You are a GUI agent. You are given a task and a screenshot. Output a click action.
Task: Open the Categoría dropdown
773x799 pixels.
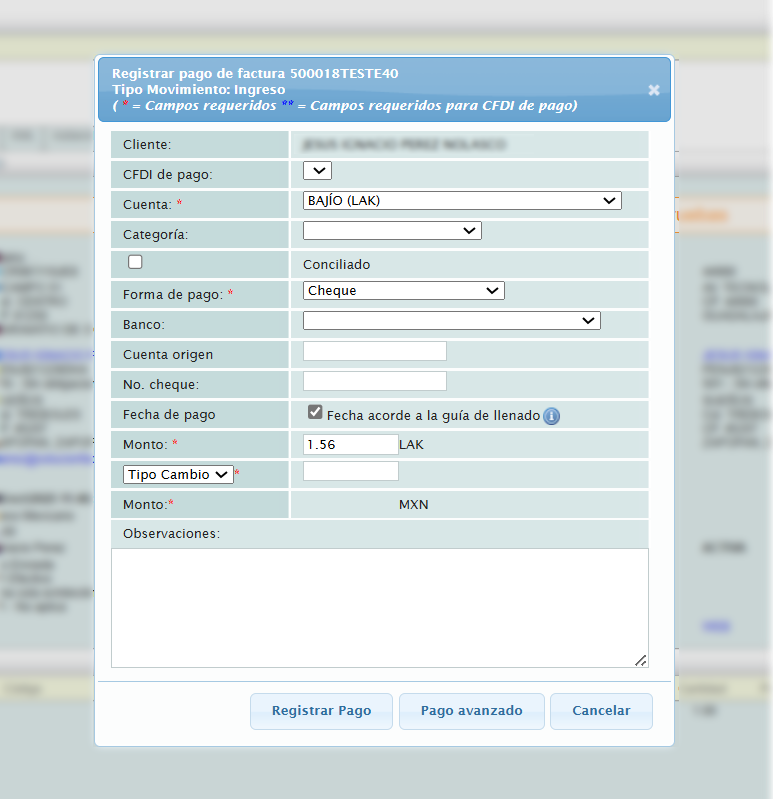[x=392, y=231]
